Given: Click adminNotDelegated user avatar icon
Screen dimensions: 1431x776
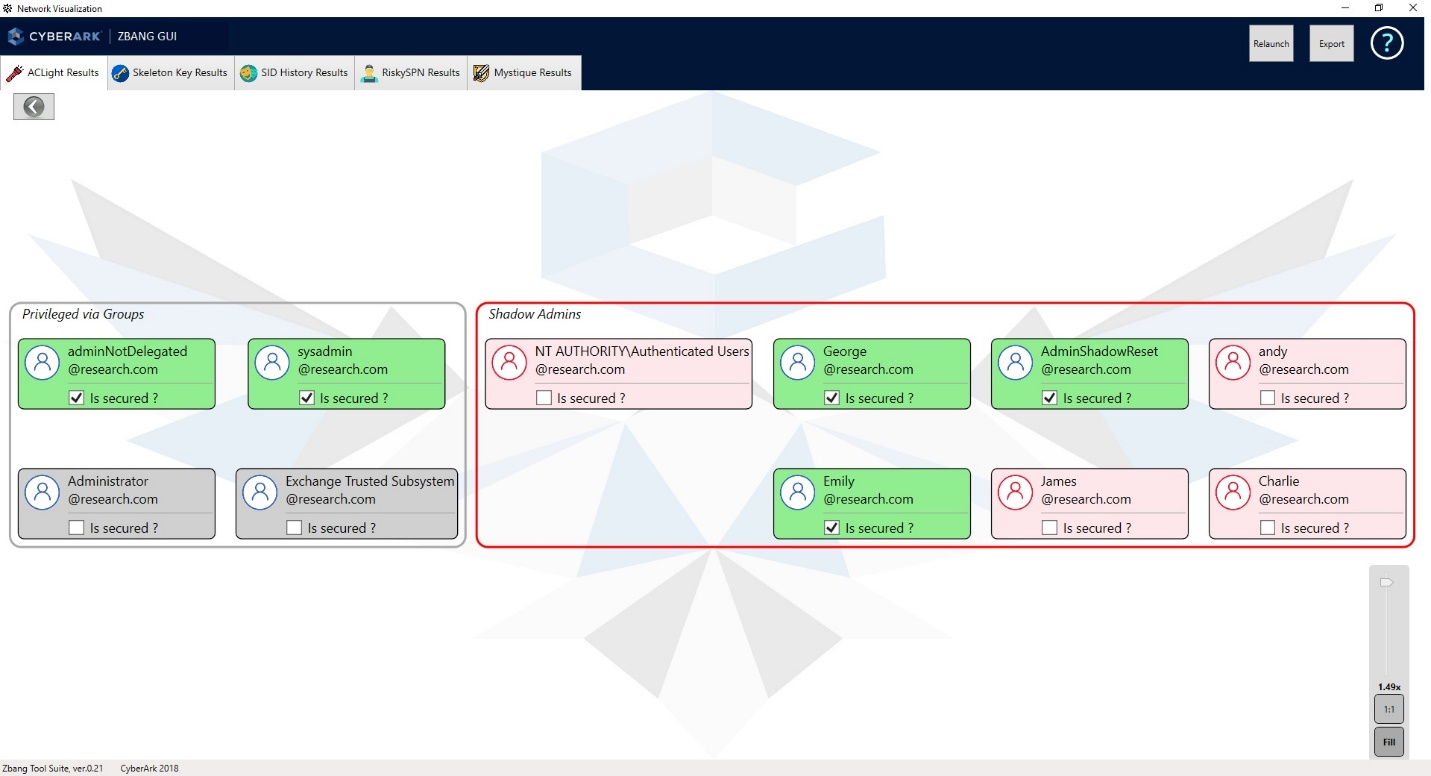Looking at the screenshot, I should pyautogui.click(x=42, y=362).
